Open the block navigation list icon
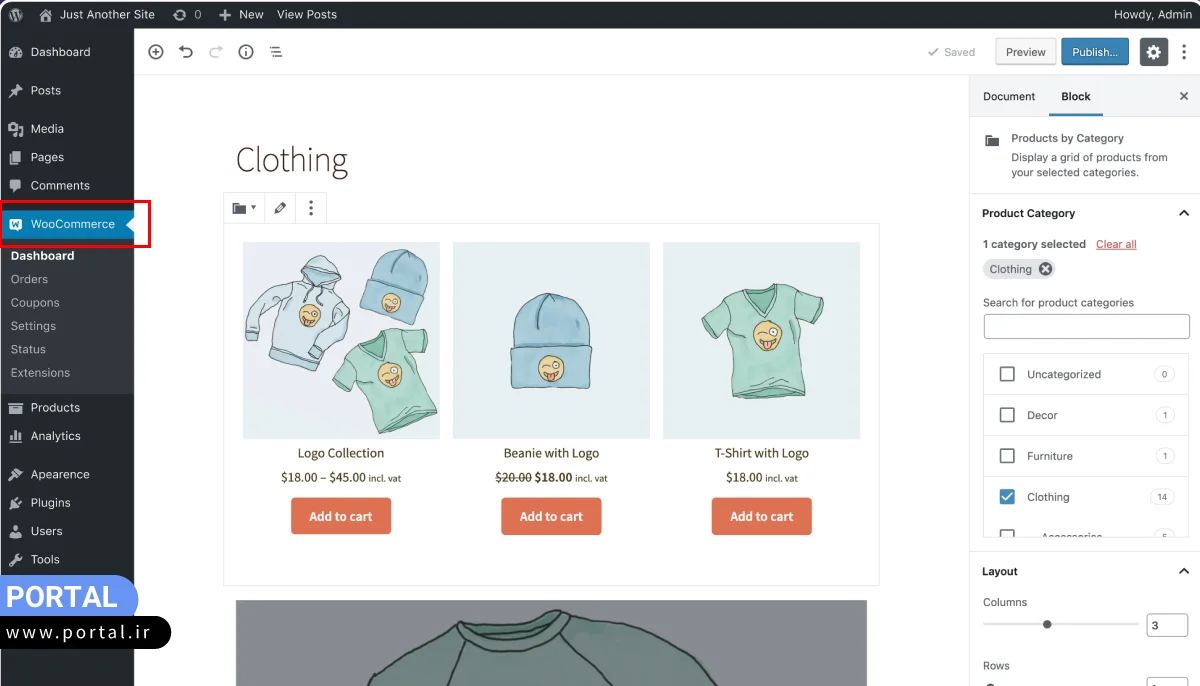 pyautogui.click(x=276, y=52)
